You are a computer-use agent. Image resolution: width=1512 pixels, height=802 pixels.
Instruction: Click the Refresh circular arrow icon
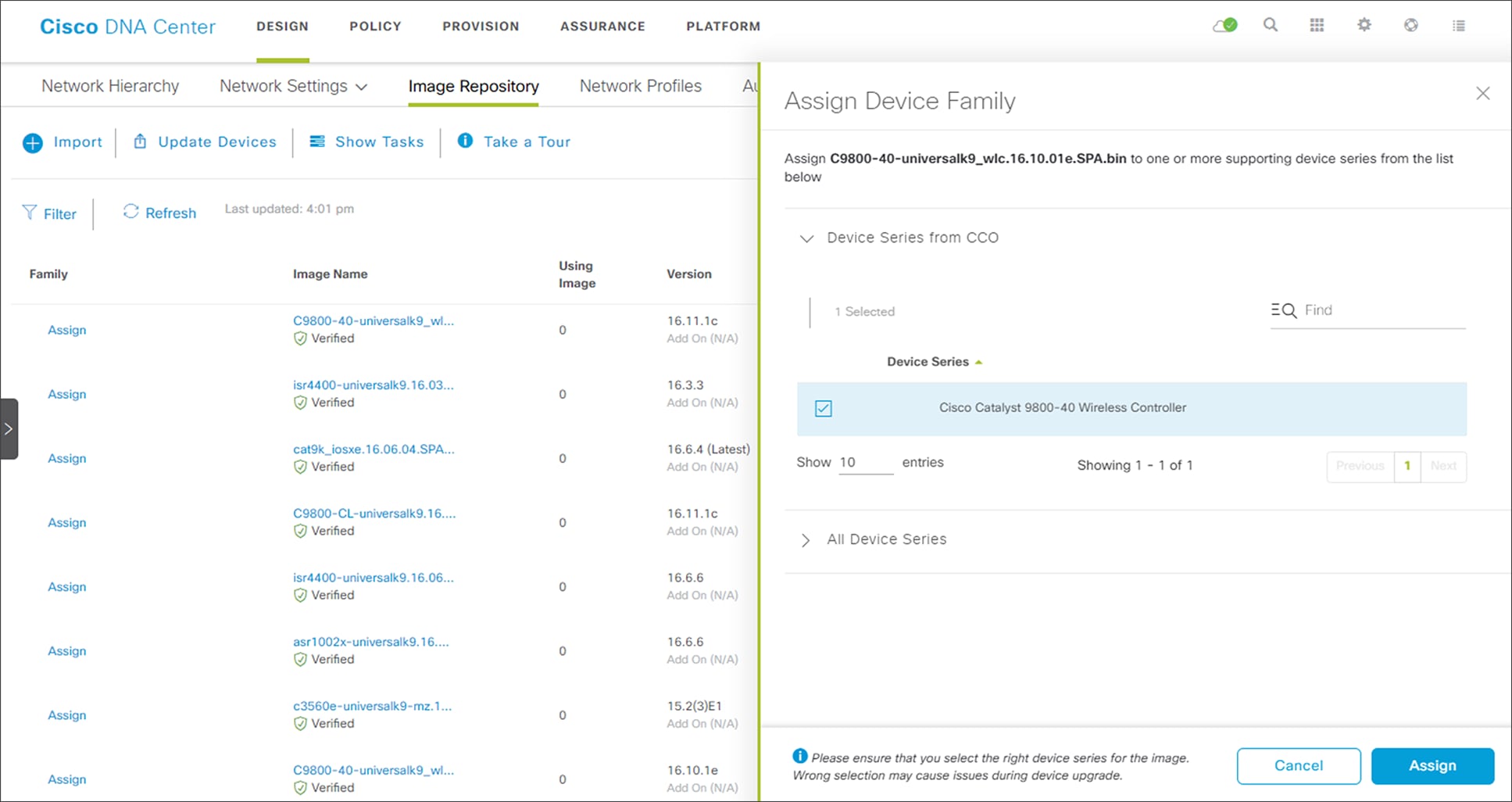click(x=130, y=212)
